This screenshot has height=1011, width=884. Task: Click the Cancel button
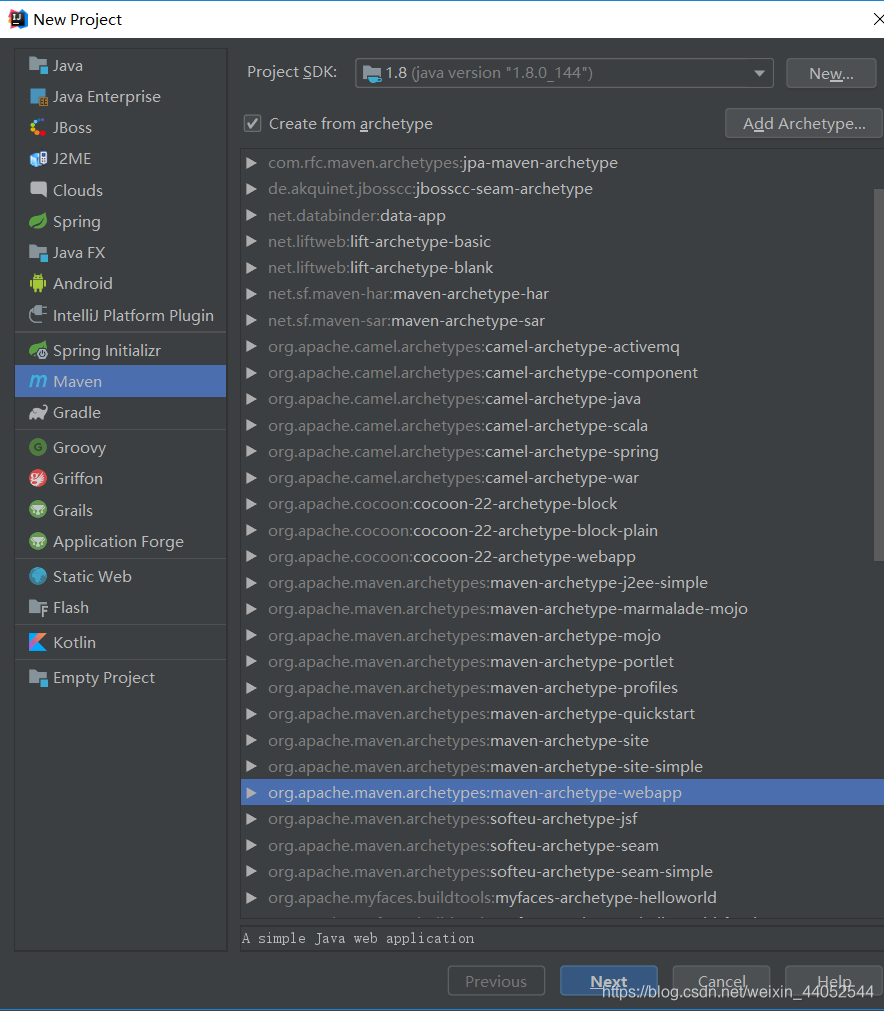tap(722, 981)
